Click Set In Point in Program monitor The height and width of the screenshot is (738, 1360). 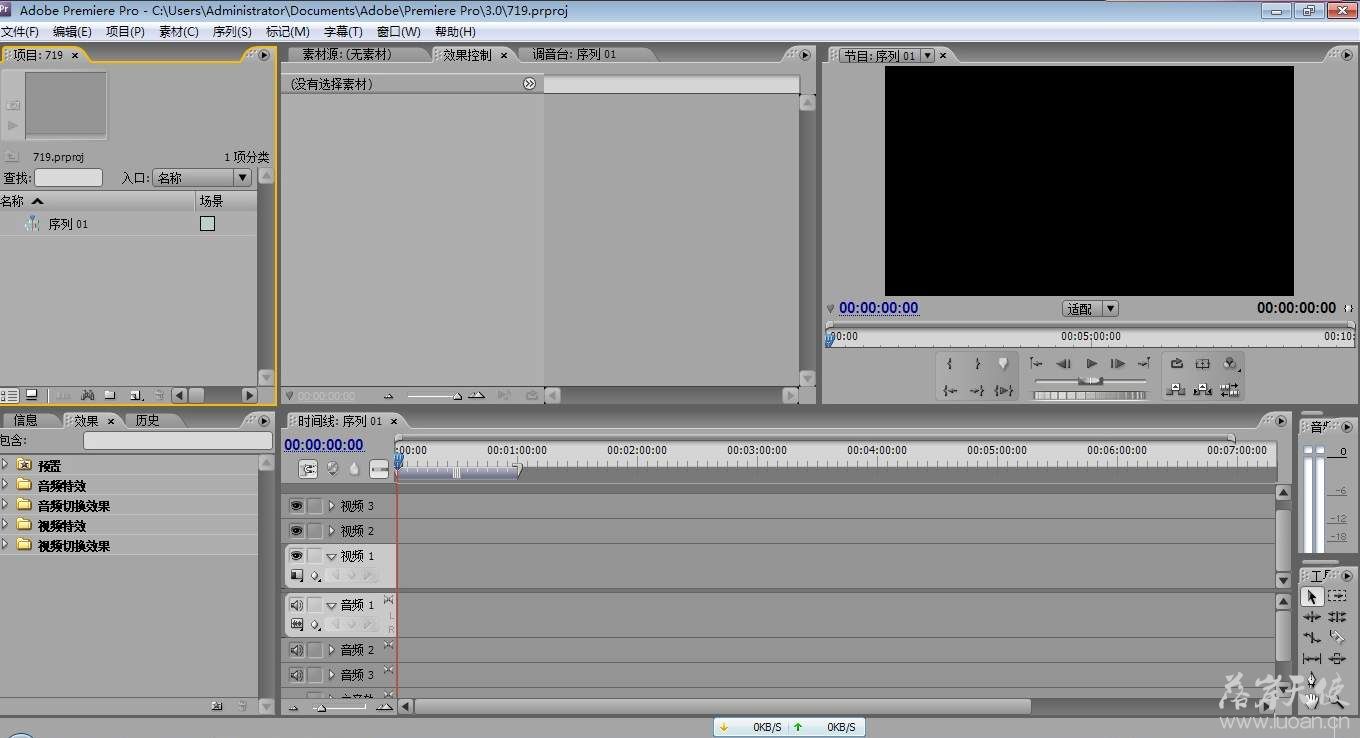point(950,364)
